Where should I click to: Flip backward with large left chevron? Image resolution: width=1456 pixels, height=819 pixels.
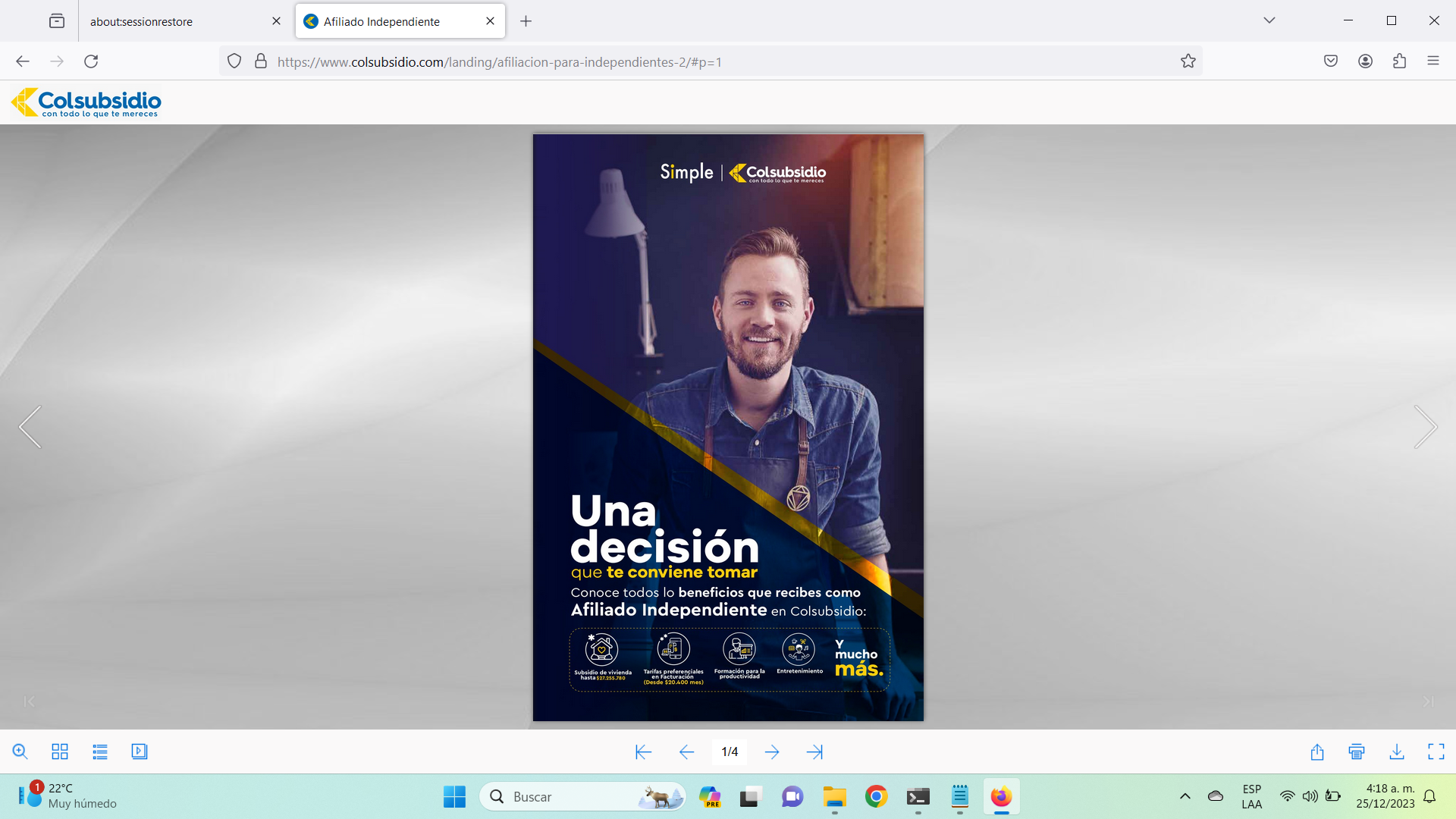point(30,427)
